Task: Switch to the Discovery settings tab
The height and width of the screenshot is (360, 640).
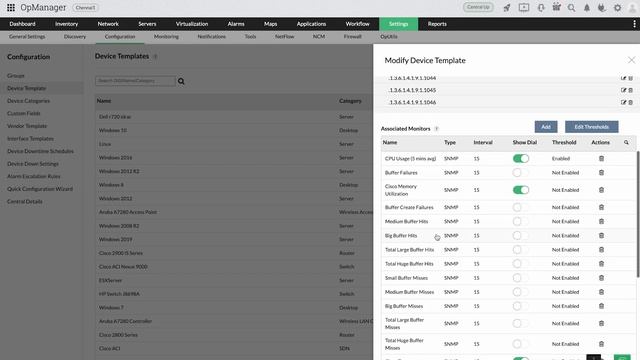Action: pyautogui.click(x=75, y=37)
